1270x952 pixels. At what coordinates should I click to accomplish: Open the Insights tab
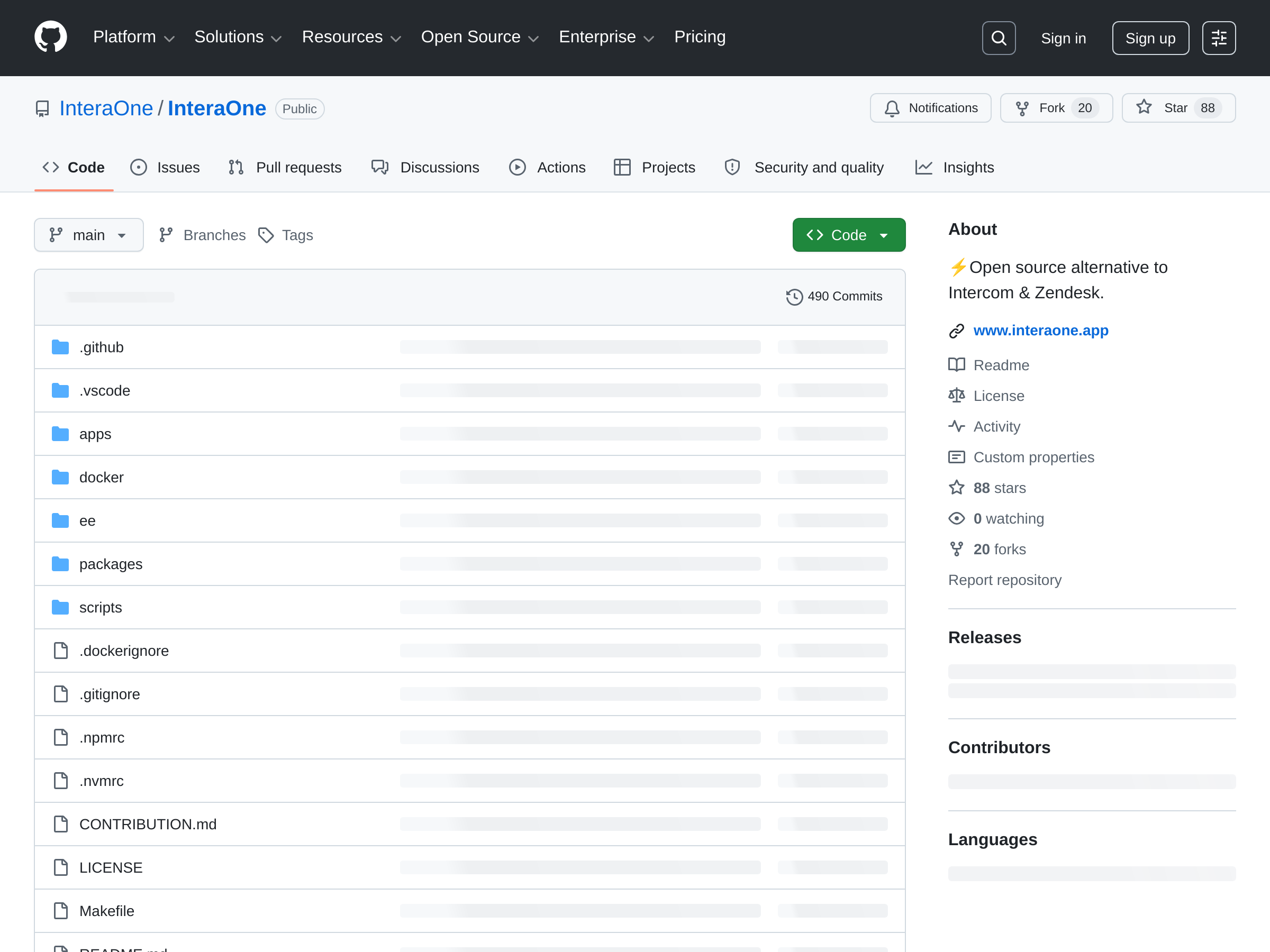955,168
